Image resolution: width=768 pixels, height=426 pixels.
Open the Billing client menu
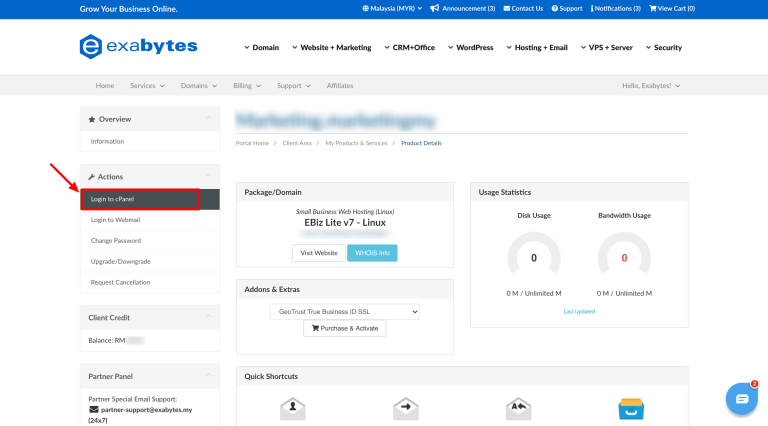[247, 86]
